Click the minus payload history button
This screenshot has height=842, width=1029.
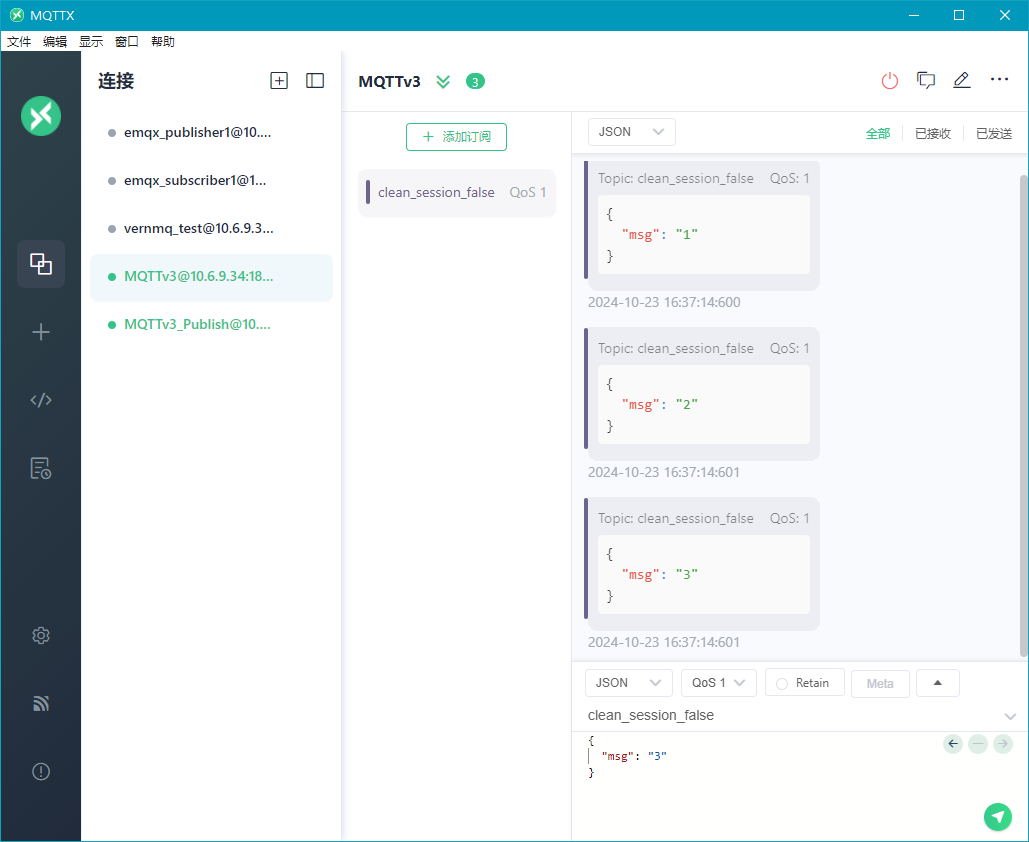978,744
